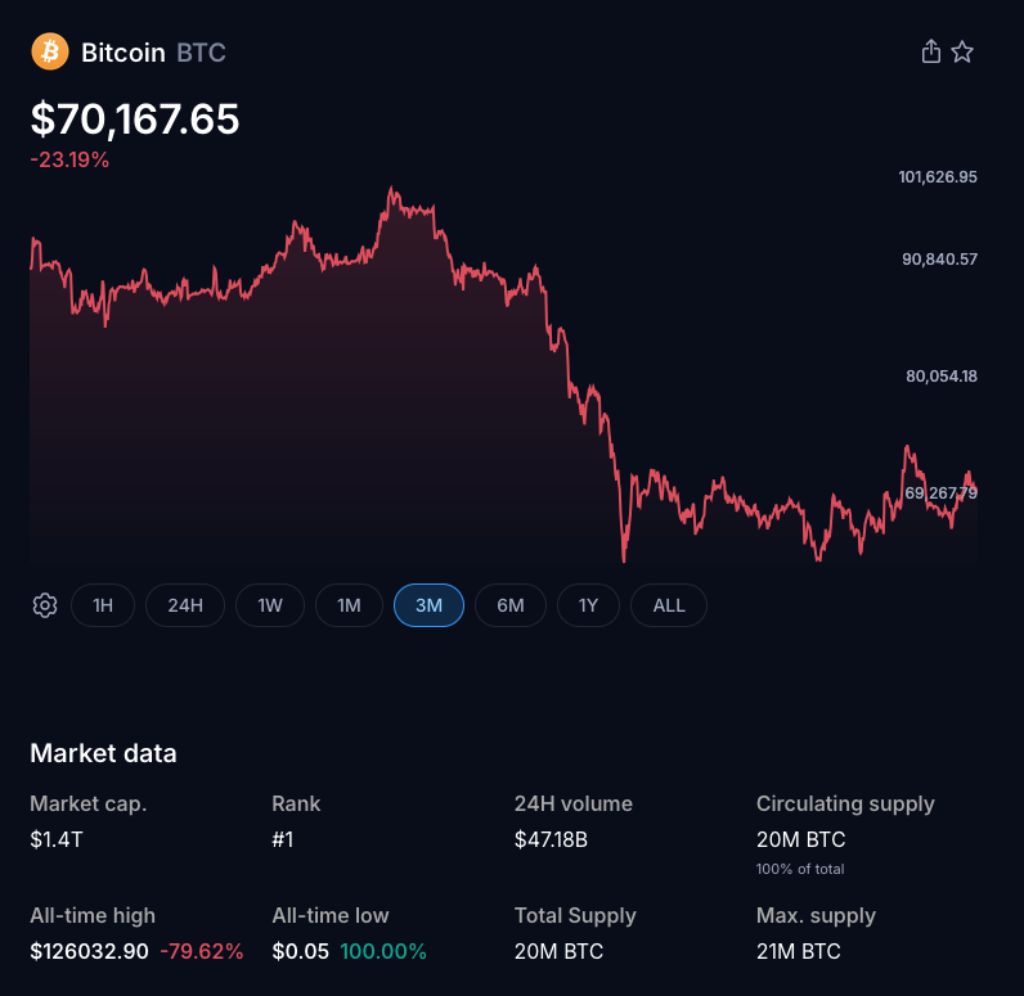Screen dimensions: 1024x996
Task: Click the current price $70,167.65
Action: coord(135,119)
